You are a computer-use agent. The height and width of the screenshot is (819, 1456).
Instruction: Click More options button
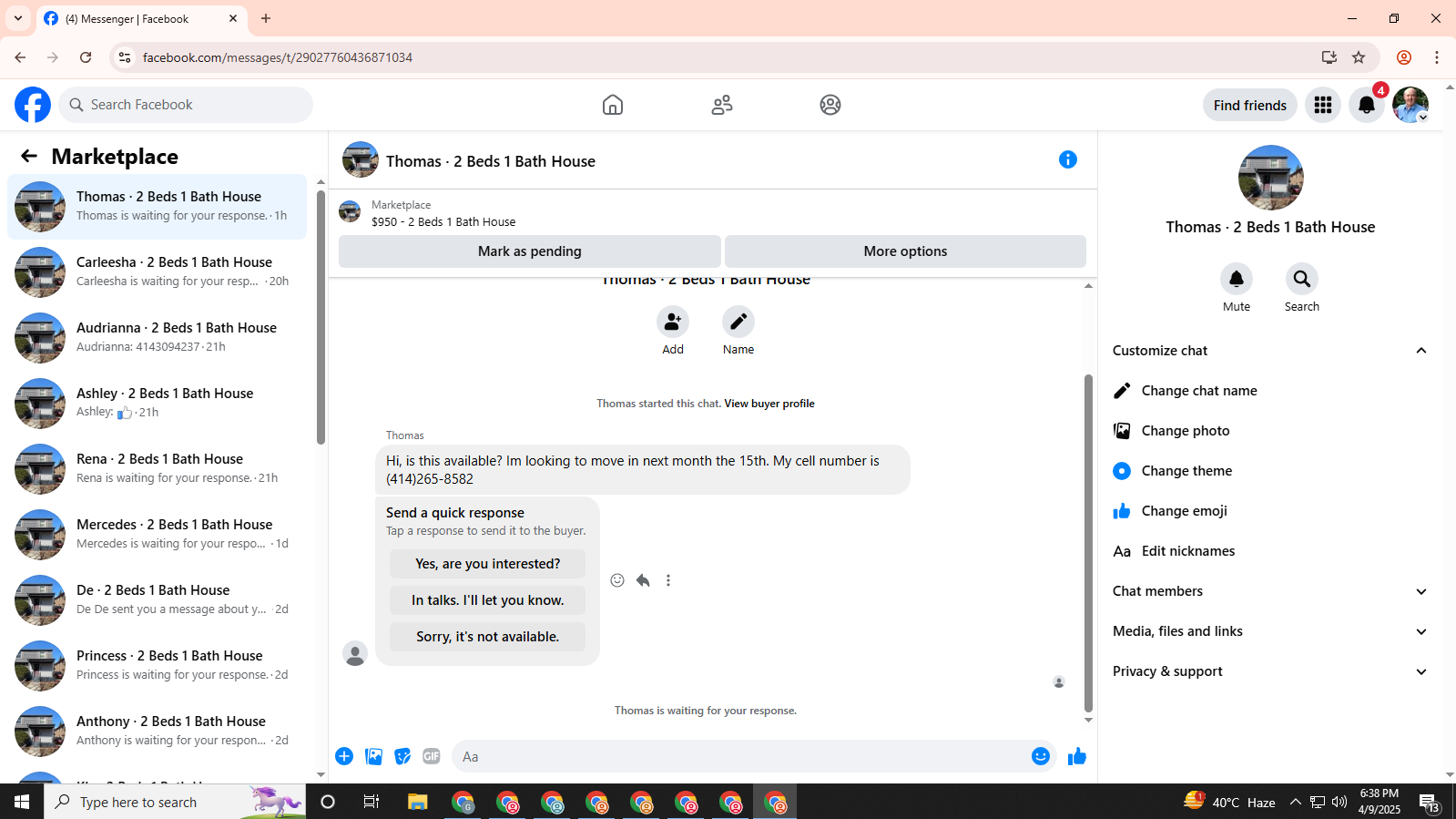pyautogui.click(x=905, y=251)
